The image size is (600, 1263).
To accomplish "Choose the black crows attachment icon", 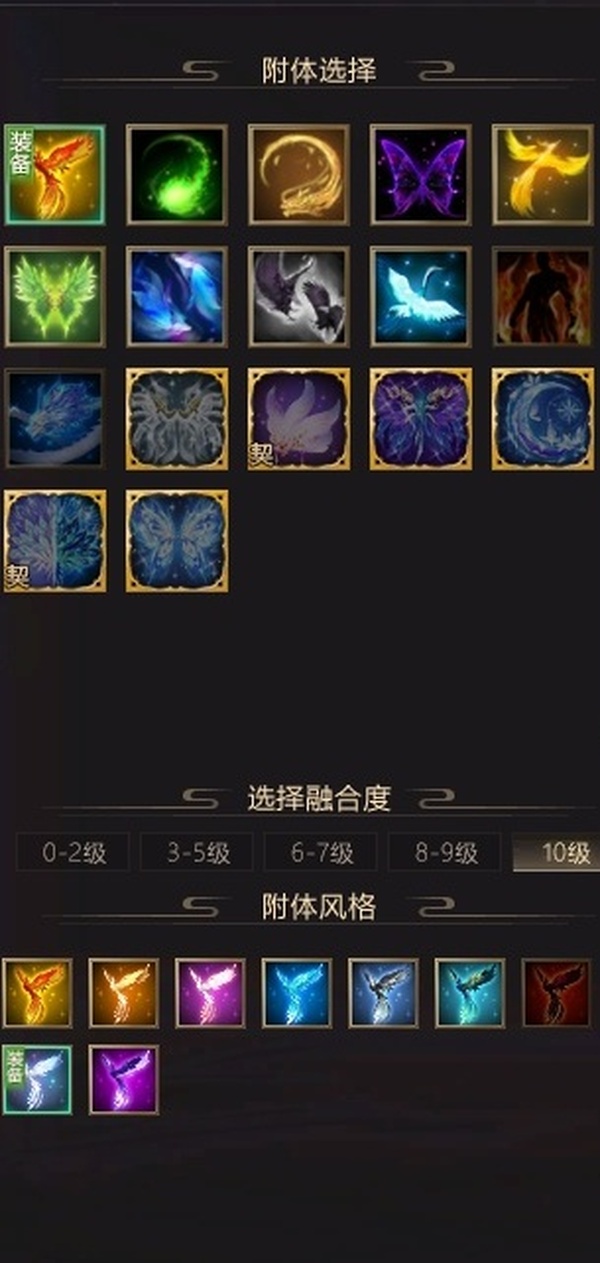I will [299, 296].
